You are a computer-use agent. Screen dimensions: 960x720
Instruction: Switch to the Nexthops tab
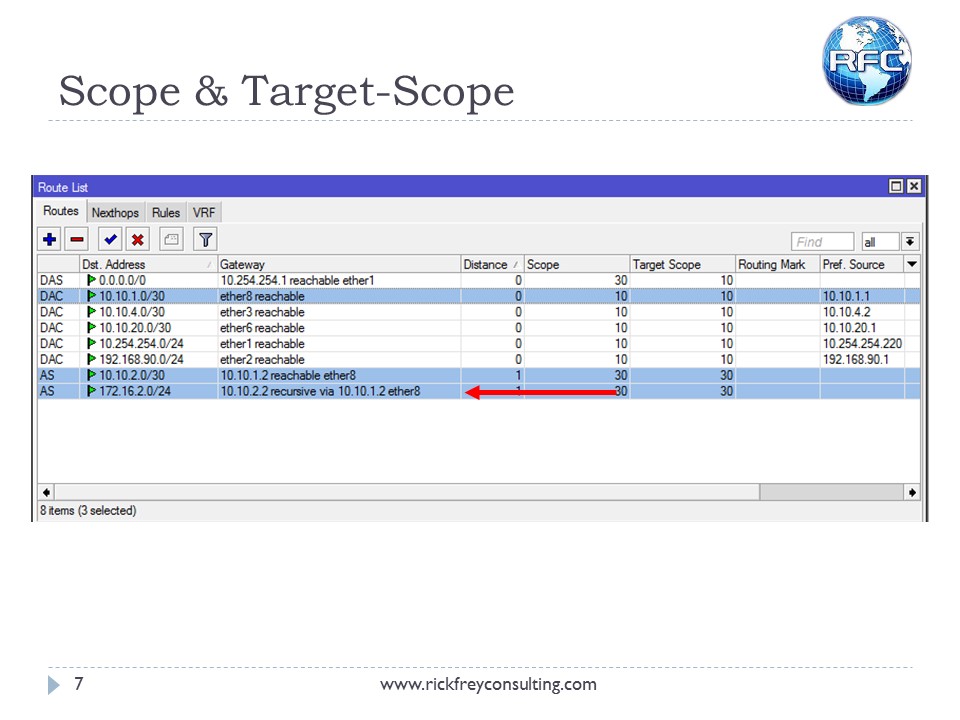115,212
